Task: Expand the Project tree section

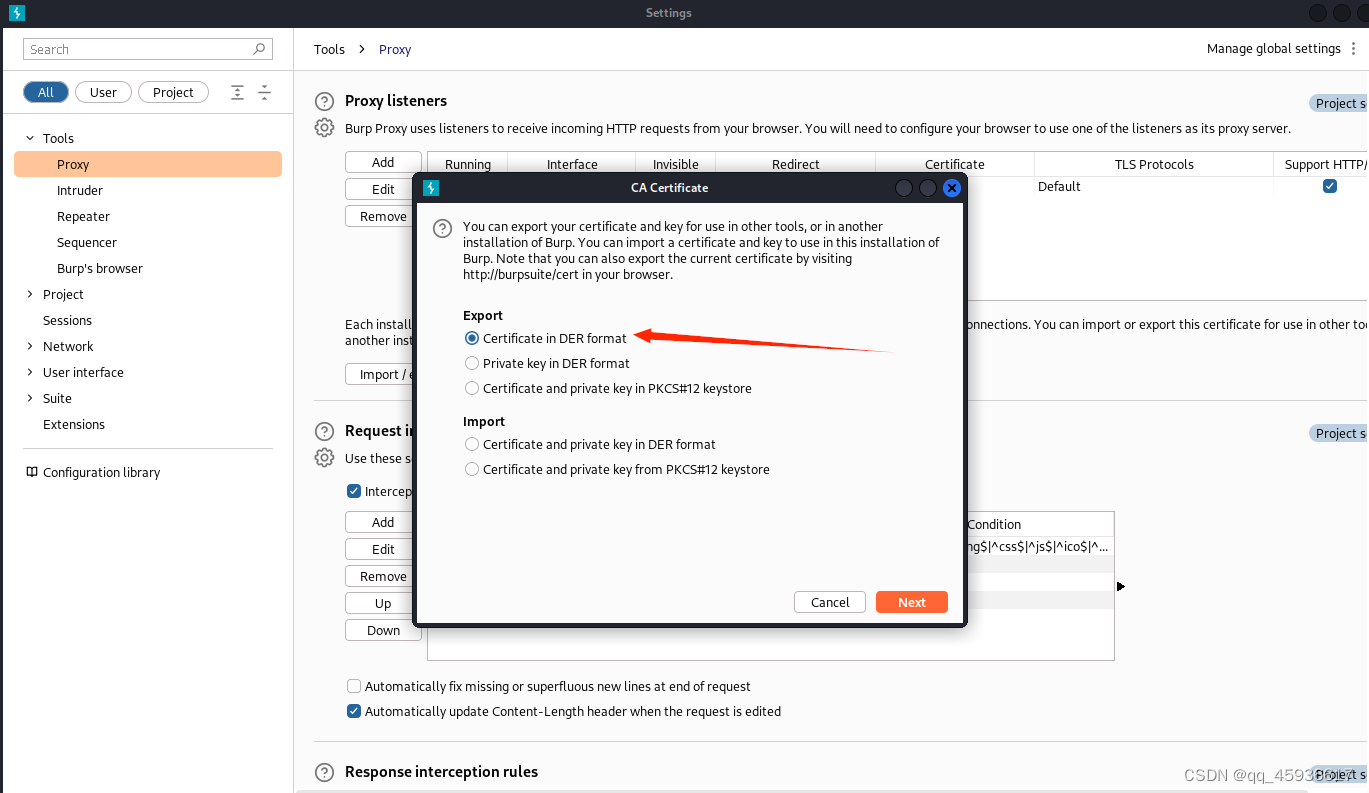Action: coord(30,294)
